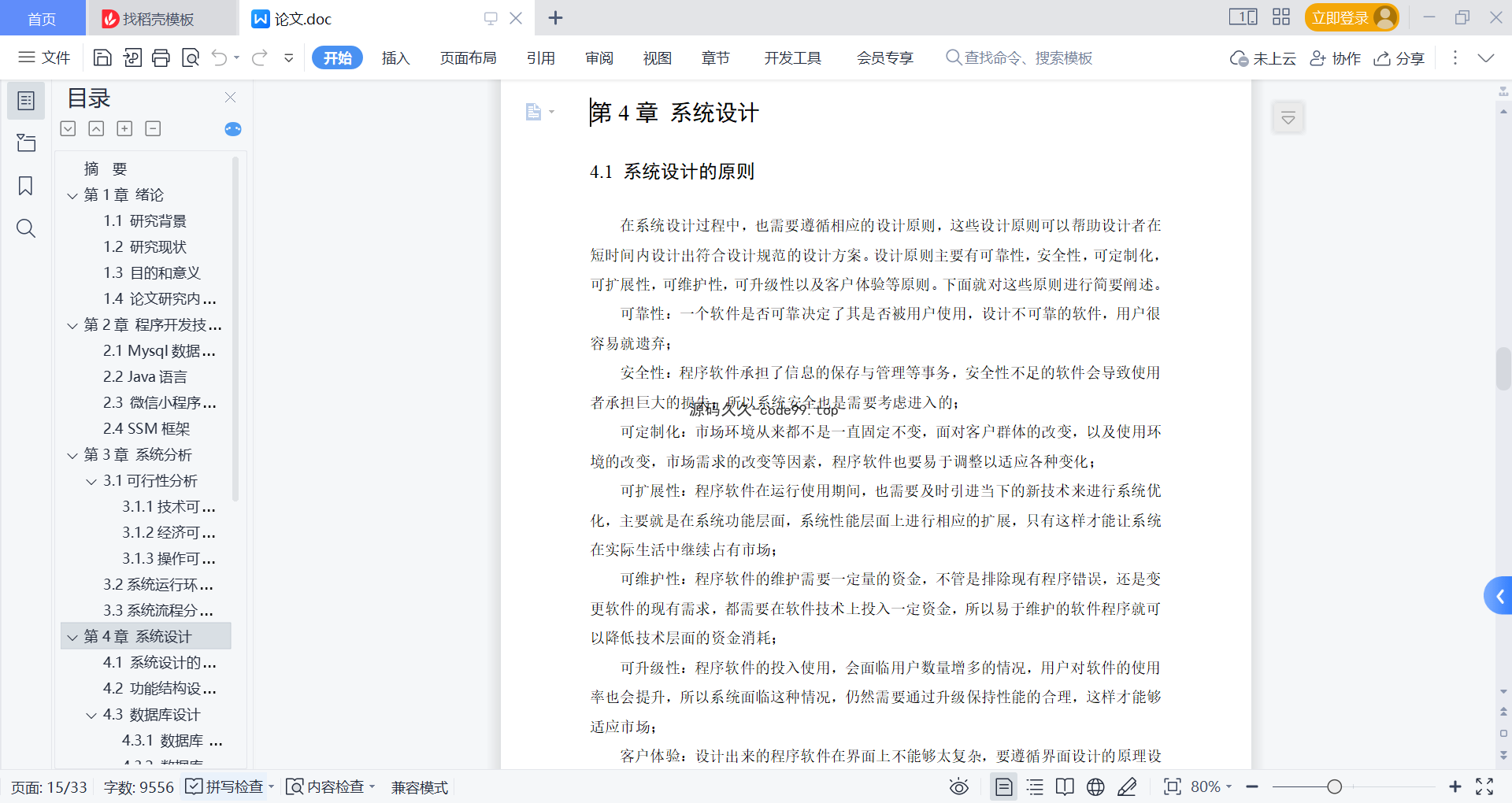Click the Redo arrow
Image resolution: width=1512 pixels, height=803 pixels.
point(260,57)
